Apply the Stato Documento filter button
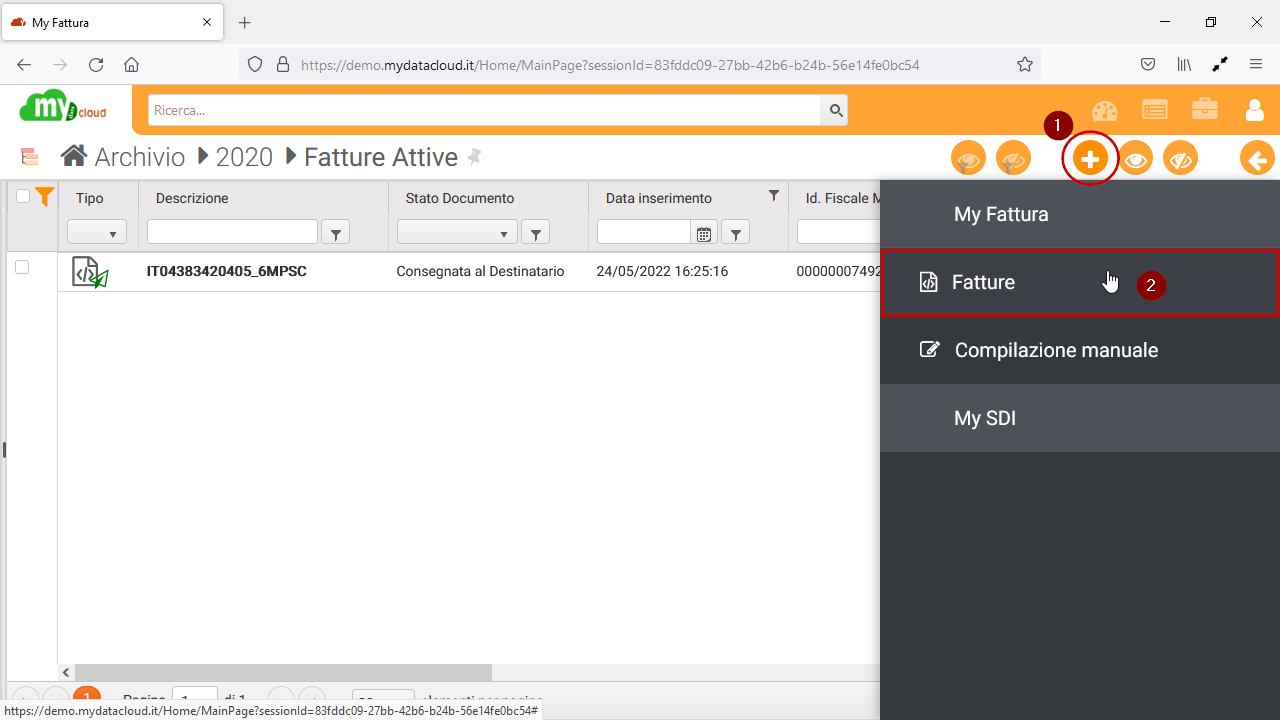 (x=536, y=233)
